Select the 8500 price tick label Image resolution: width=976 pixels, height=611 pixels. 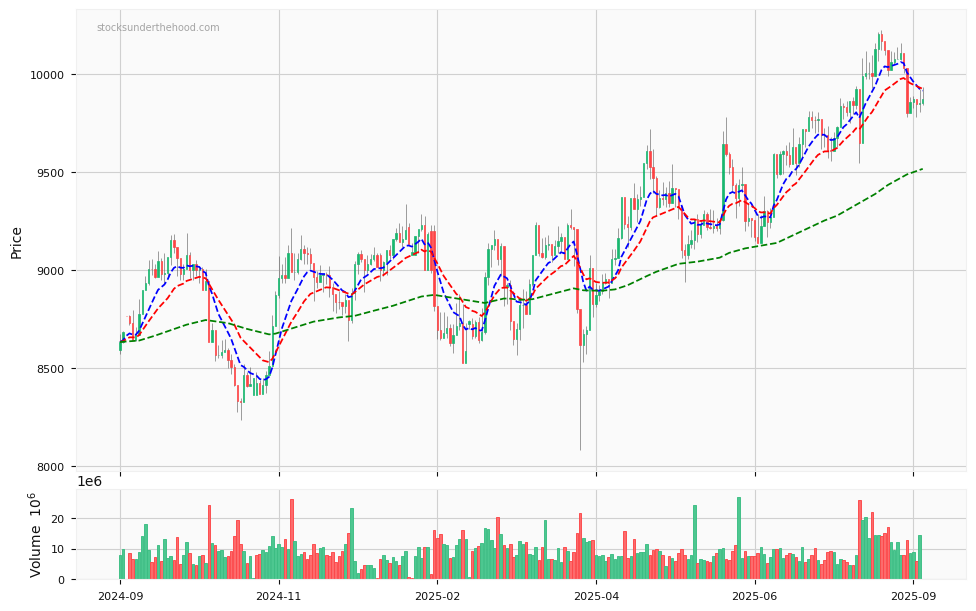(50, 369)
